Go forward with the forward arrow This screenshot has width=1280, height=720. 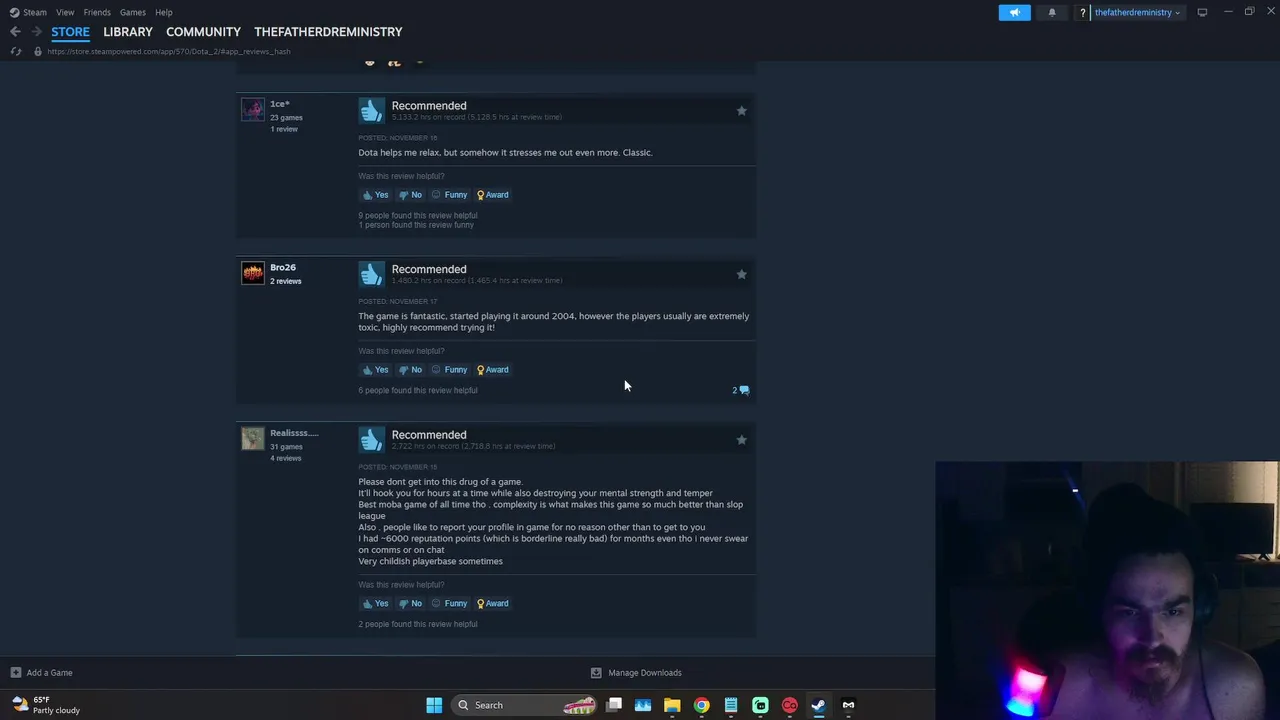click(x=37, y=32)
